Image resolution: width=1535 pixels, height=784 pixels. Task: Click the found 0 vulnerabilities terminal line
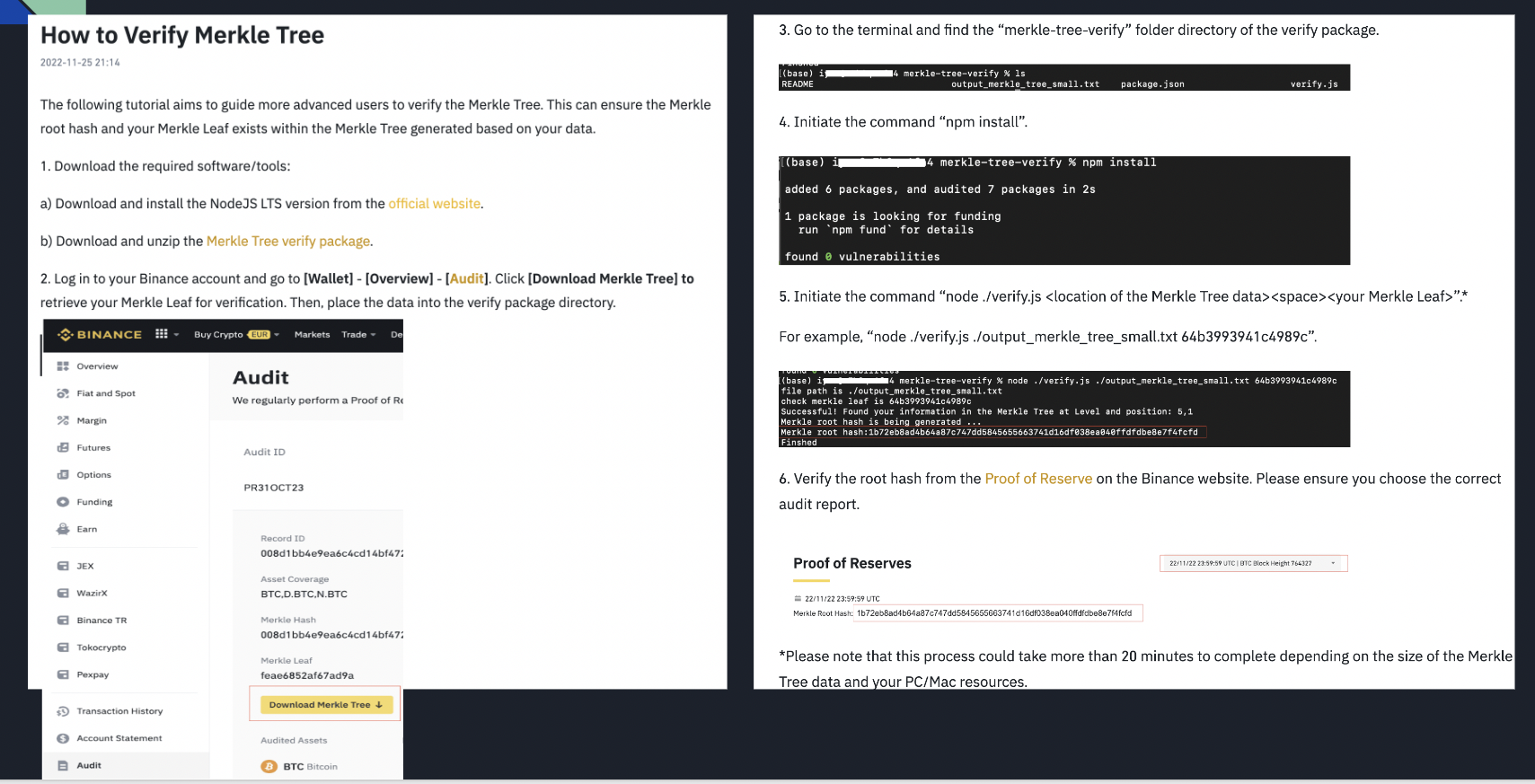coord(862,257)
